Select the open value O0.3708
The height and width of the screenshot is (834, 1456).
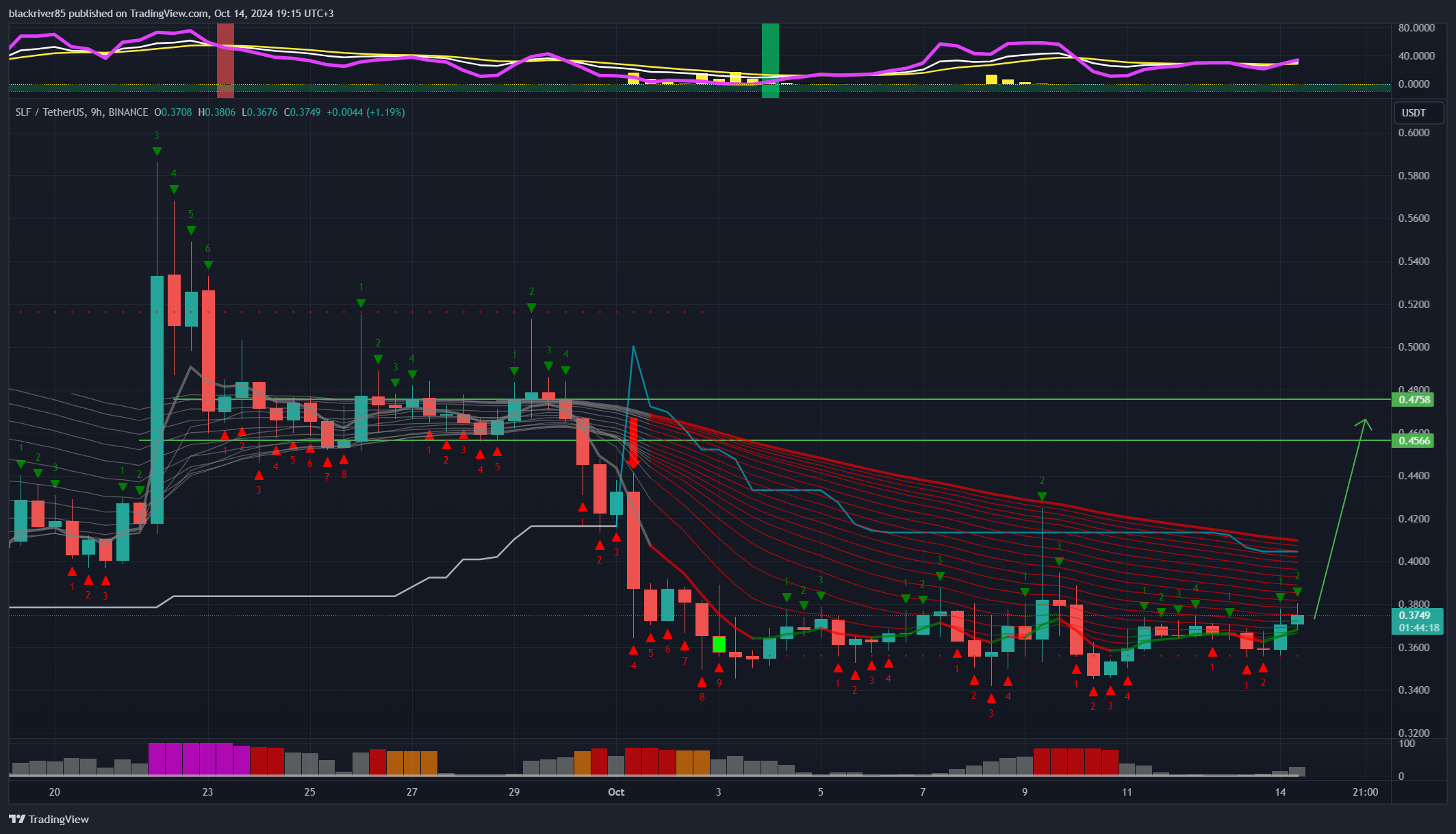[x=173, y=112]
